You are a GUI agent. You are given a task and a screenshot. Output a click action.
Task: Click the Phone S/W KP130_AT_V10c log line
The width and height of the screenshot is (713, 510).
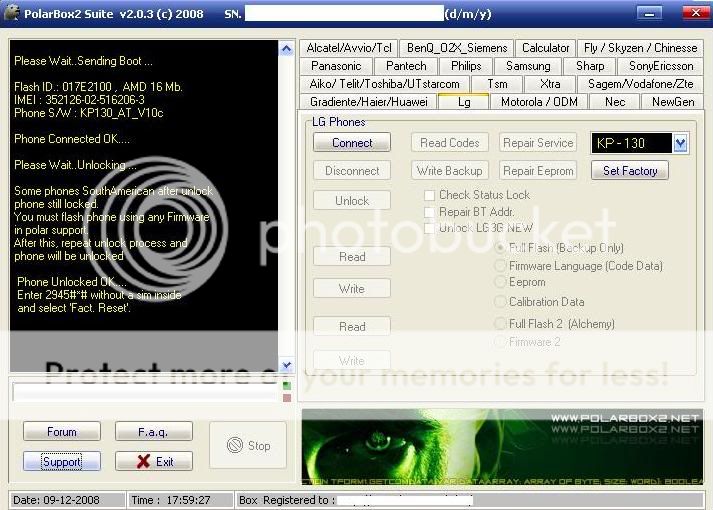point(89,113)
